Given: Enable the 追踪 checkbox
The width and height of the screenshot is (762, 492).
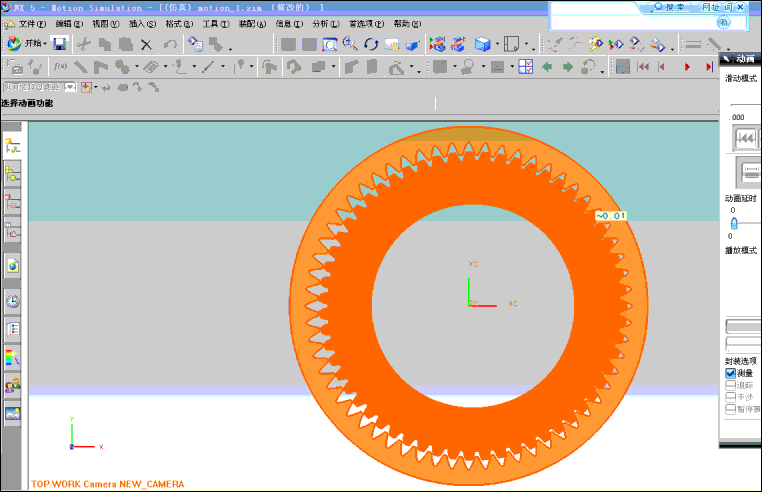Looking at the screenshot, I should [731, 385].
